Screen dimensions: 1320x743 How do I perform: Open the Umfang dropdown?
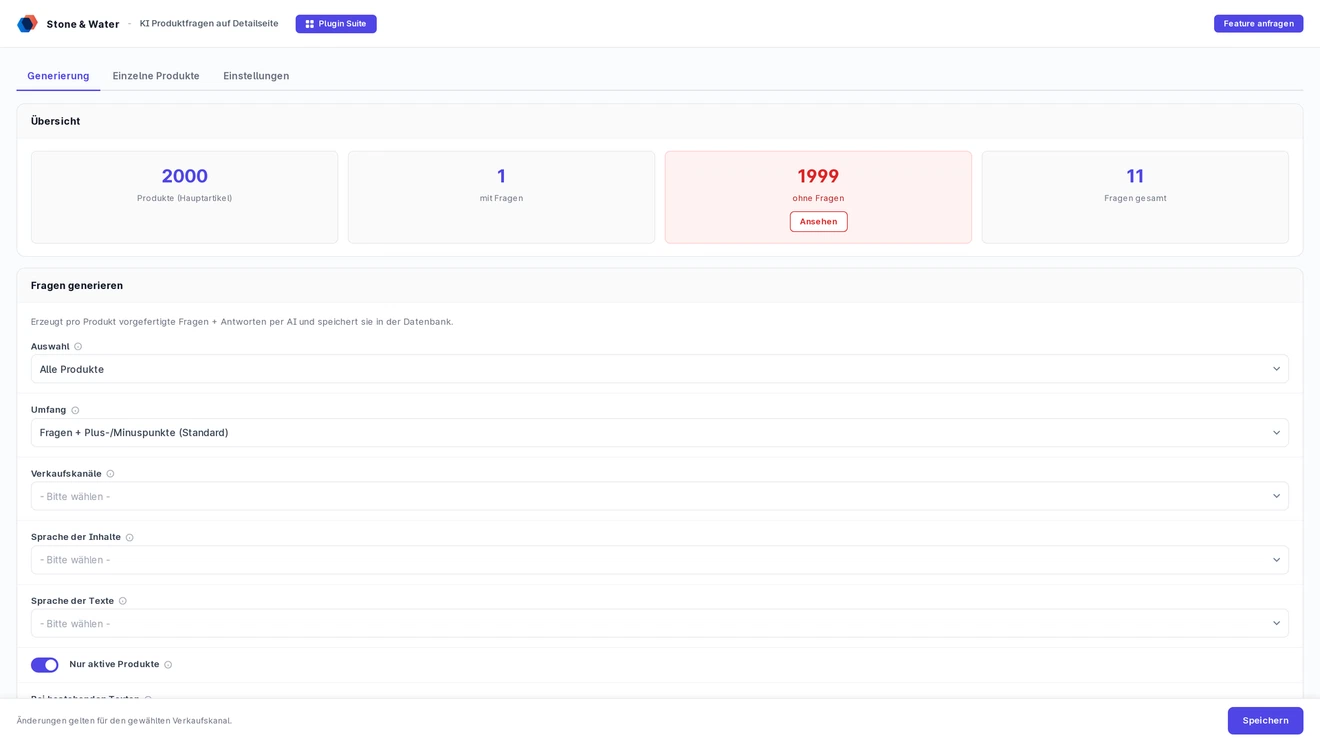(x=659, y=433)
